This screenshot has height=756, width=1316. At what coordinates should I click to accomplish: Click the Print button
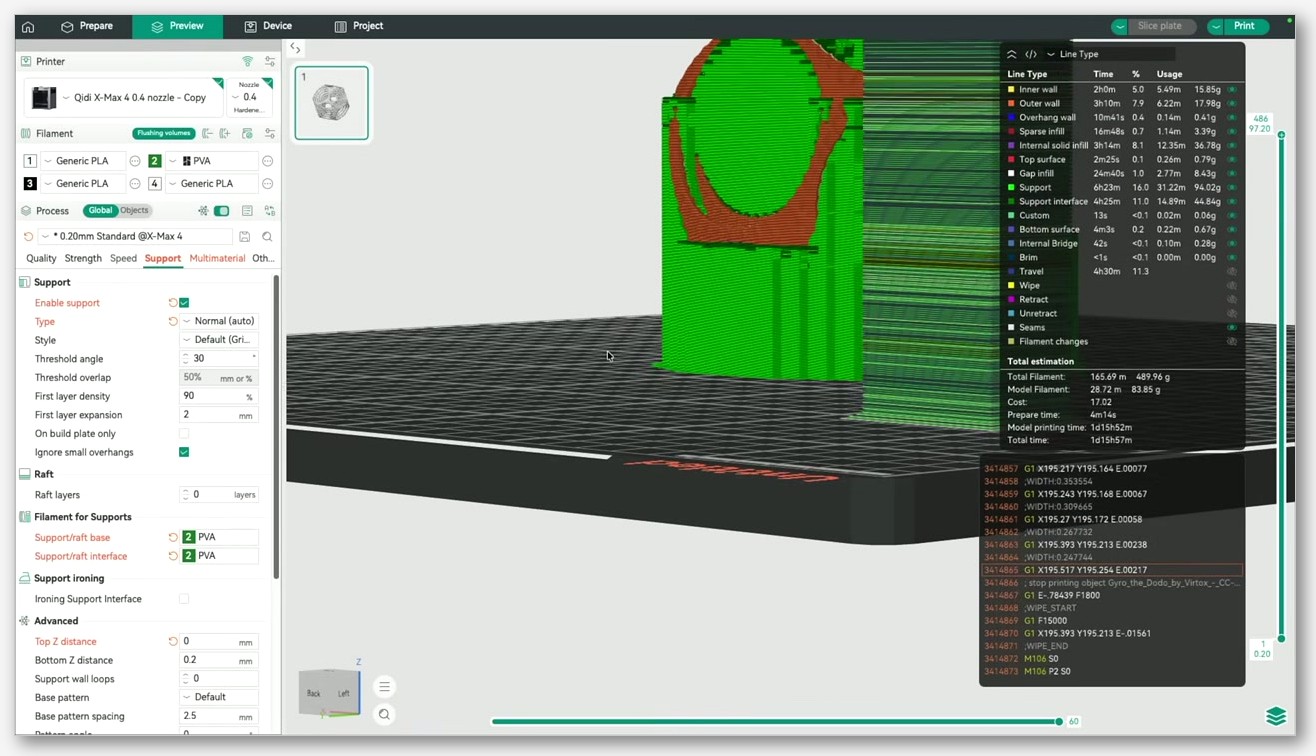pyautogui.click(x=1248, y=26)
